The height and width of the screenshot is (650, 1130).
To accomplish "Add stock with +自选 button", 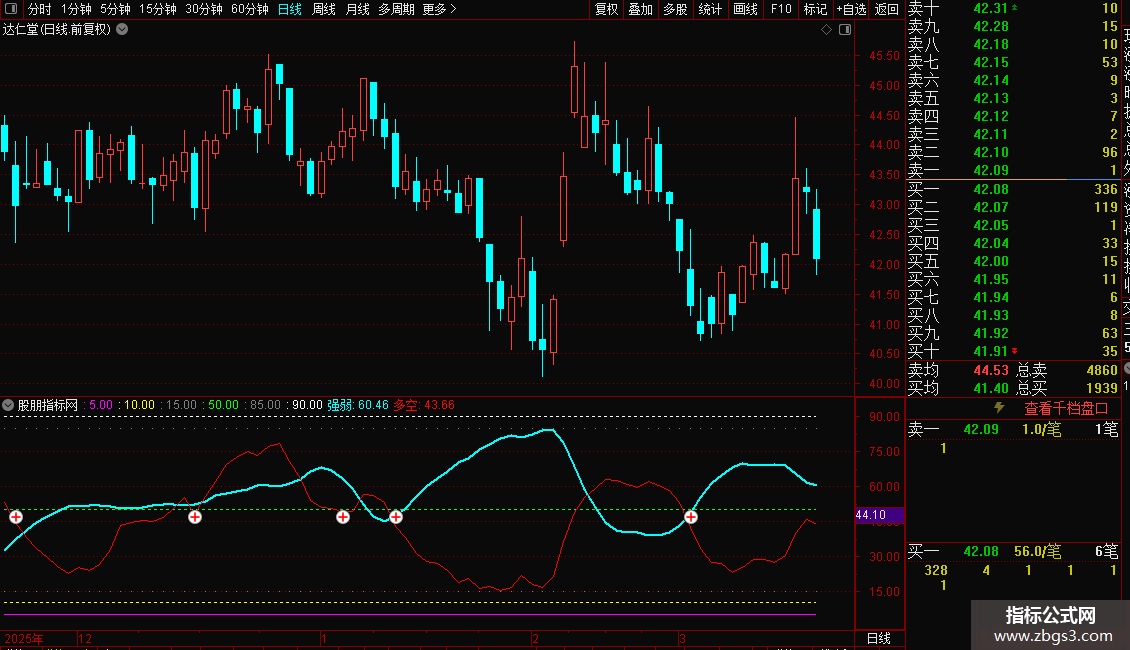I will [849, 9].
